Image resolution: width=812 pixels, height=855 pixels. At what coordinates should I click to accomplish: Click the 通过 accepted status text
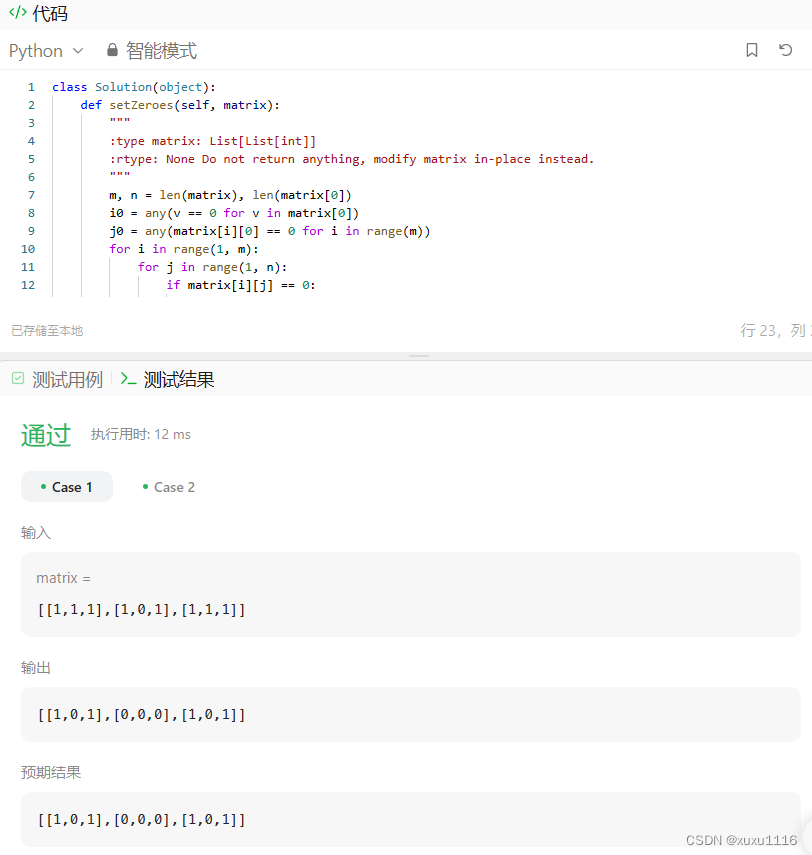click(x=46, y=435)
